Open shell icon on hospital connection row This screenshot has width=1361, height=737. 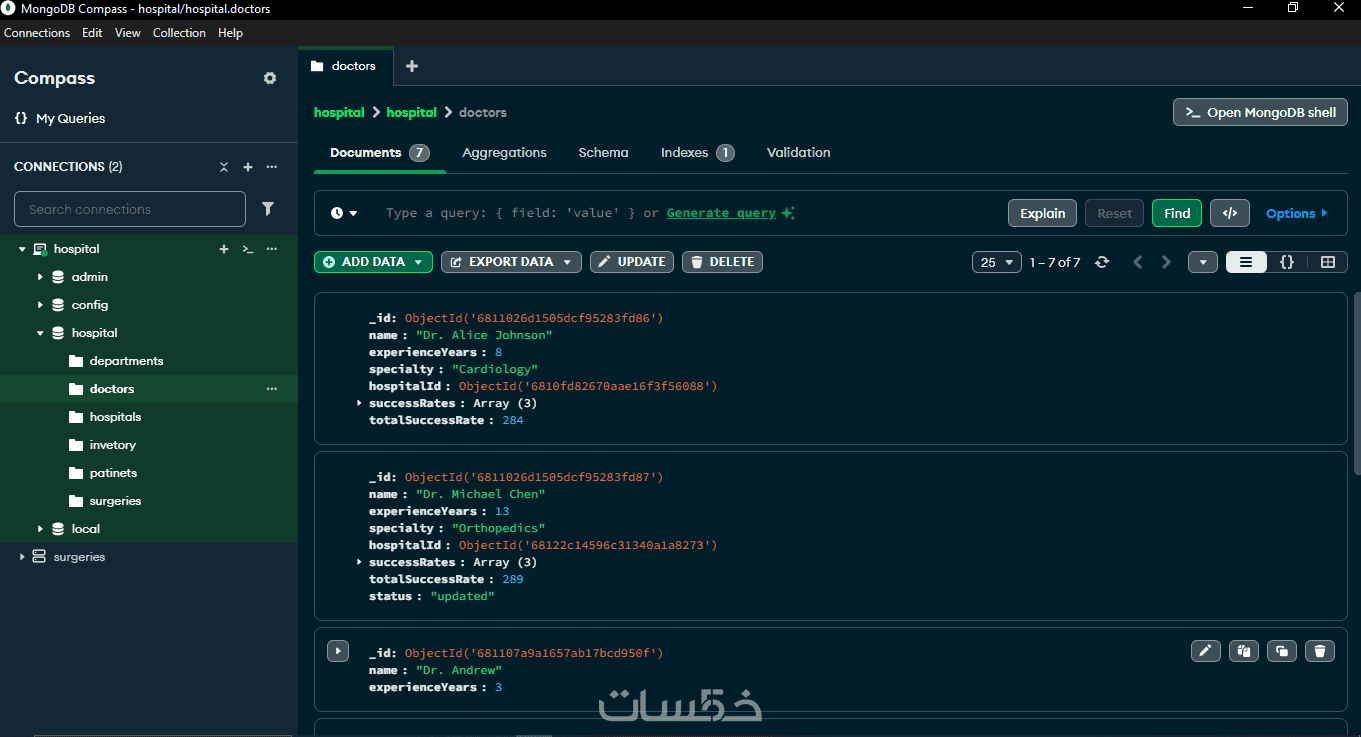[248, 249]
